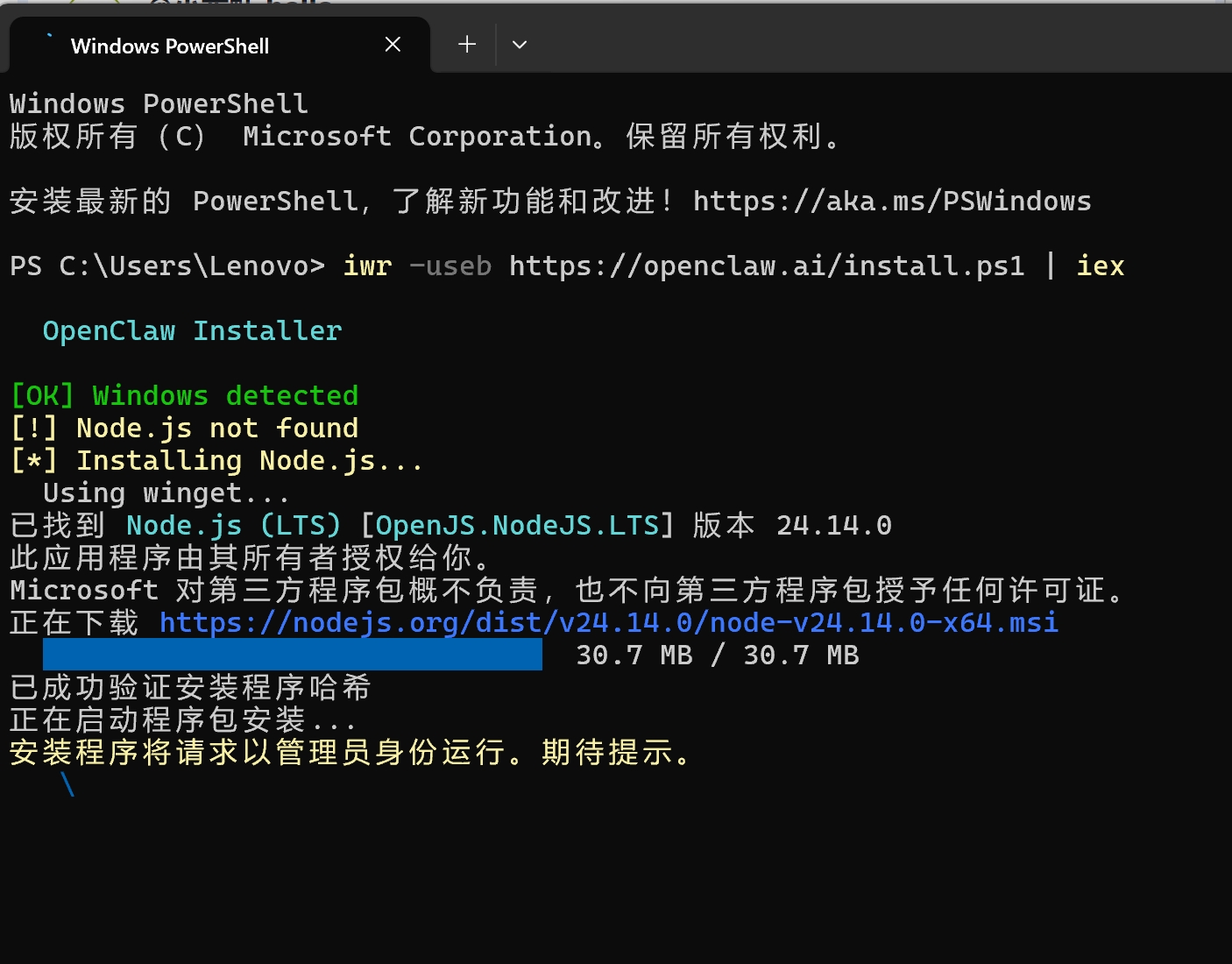
Task: Click the blue download progress bar
Action: [x=292, y=655]
